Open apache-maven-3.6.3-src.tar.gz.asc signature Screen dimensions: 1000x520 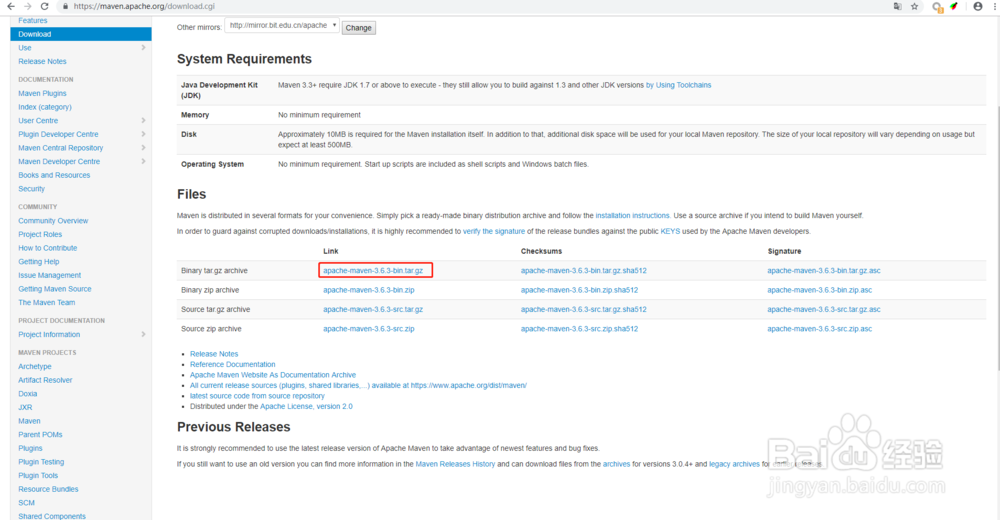tap(823, 309)
